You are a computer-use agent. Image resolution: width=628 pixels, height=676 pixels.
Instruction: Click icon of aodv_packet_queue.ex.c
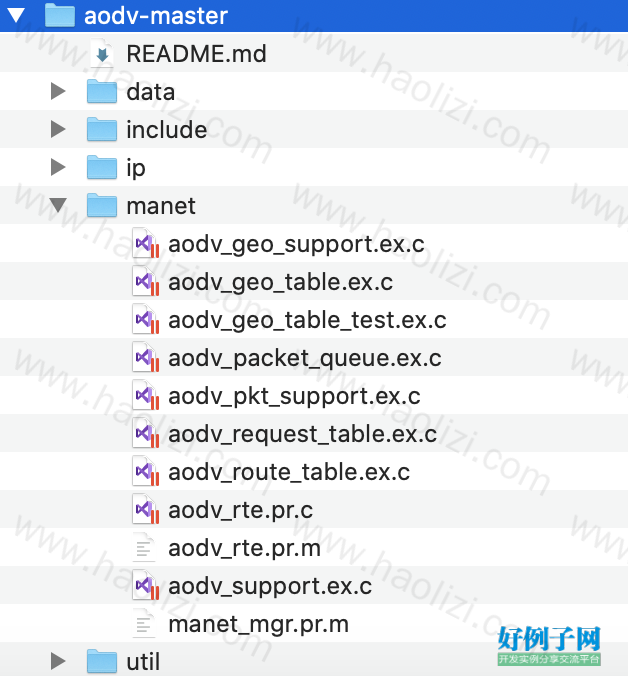coord(146,357)
